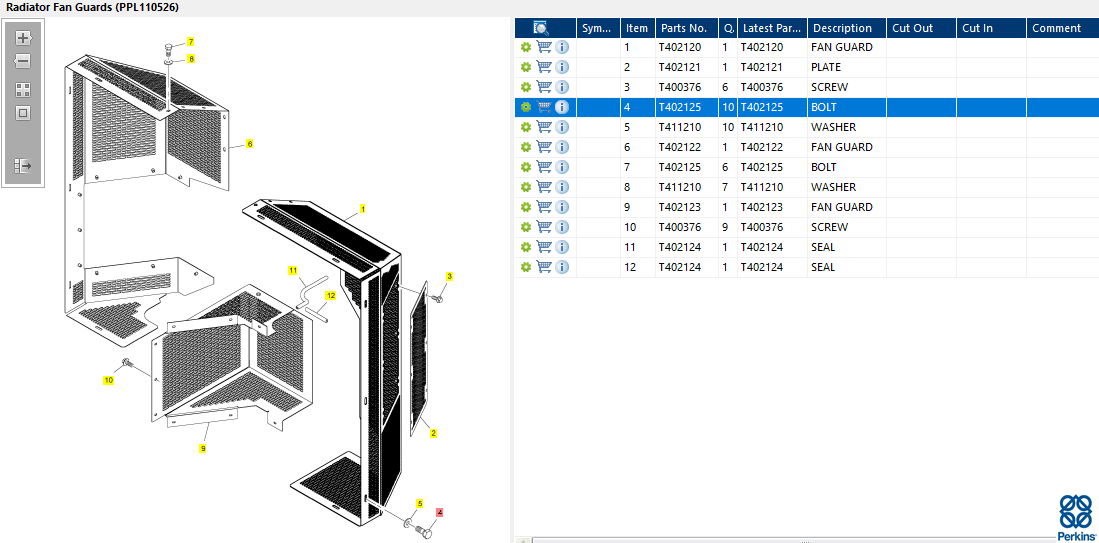Select callout 9 in the diagram
Image resolution: width=1099 pixels, height=543 pixels.
[203, 448]
